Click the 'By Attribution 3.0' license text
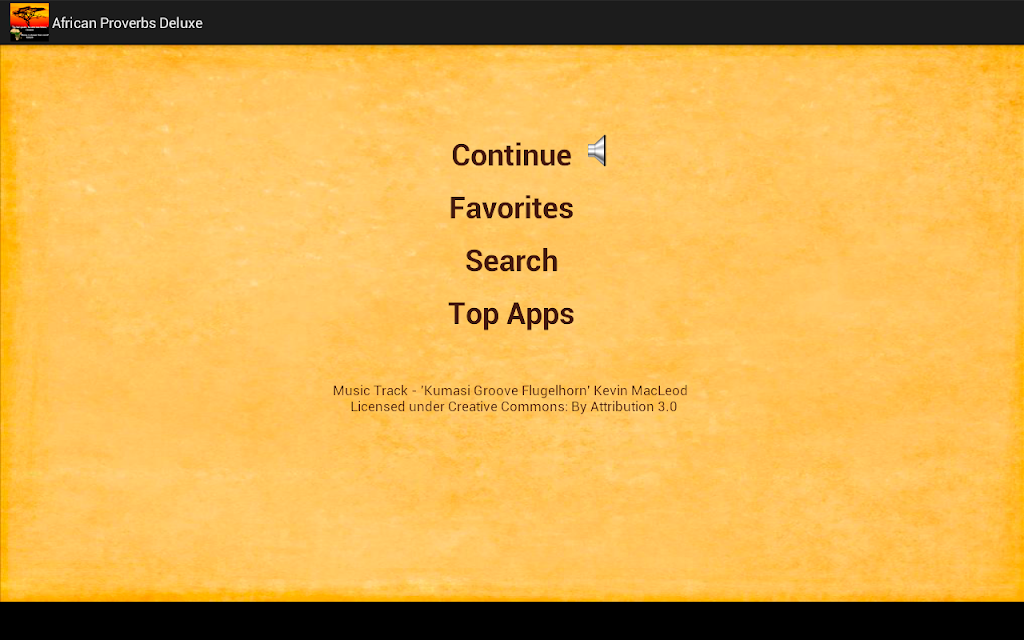Screen dimensions: 1024x640 (624, 407)
